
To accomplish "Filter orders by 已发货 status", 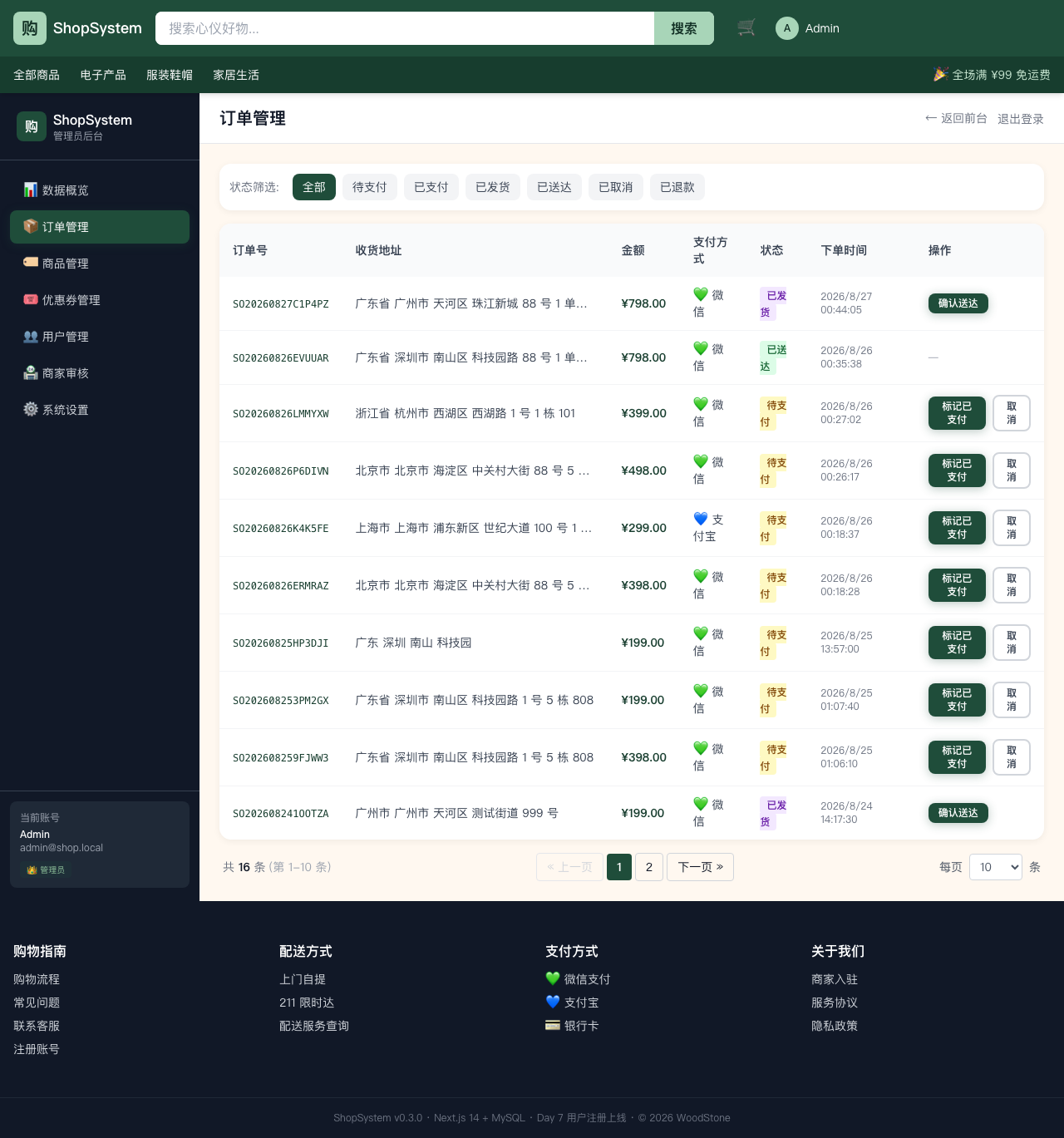I will pyautogui.click(x=493, y=187).
